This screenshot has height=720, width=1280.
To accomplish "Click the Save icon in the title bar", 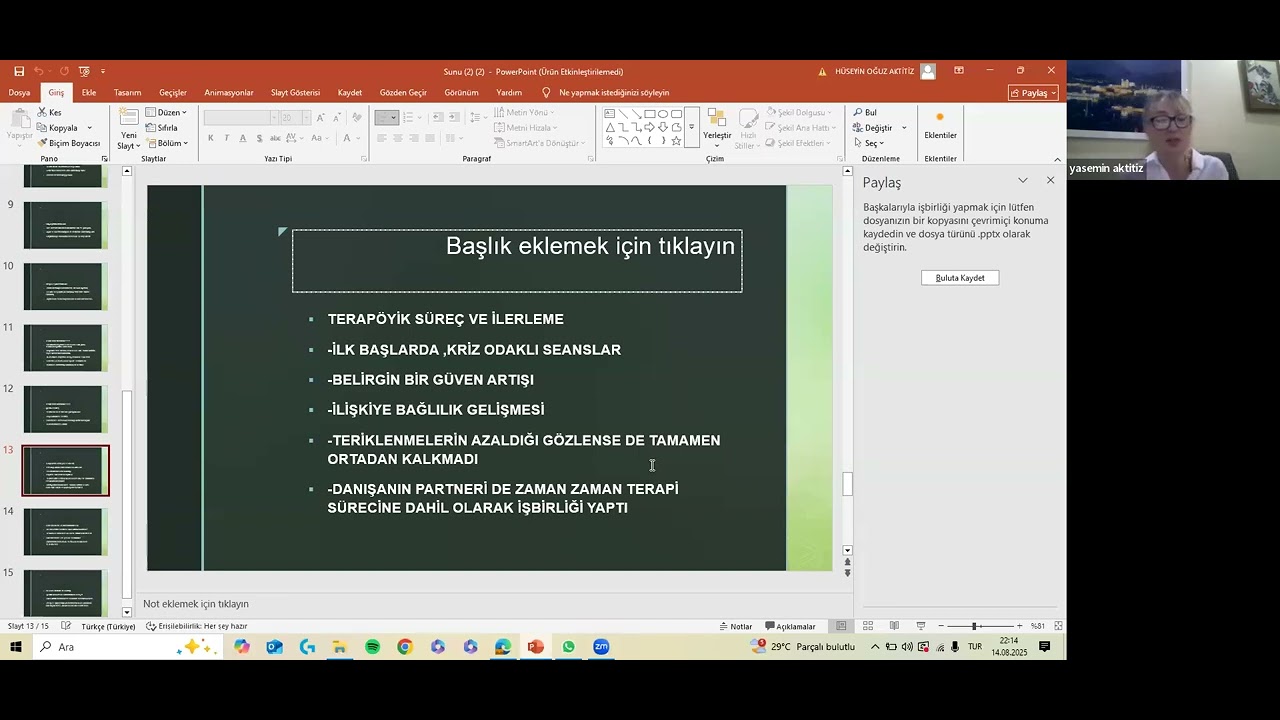I will (x=19, y=71).
